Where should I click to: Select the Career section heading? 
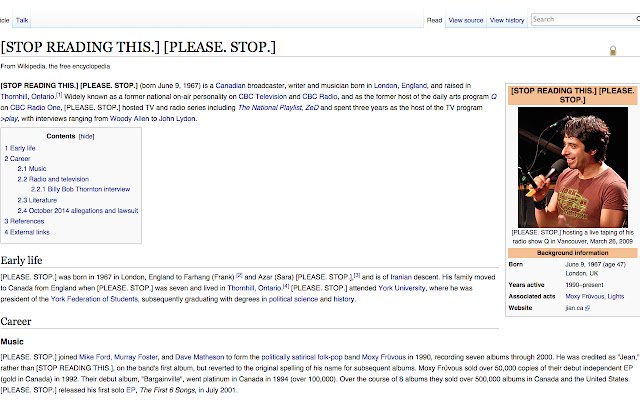pyautogui.click(x=16, y=322)
